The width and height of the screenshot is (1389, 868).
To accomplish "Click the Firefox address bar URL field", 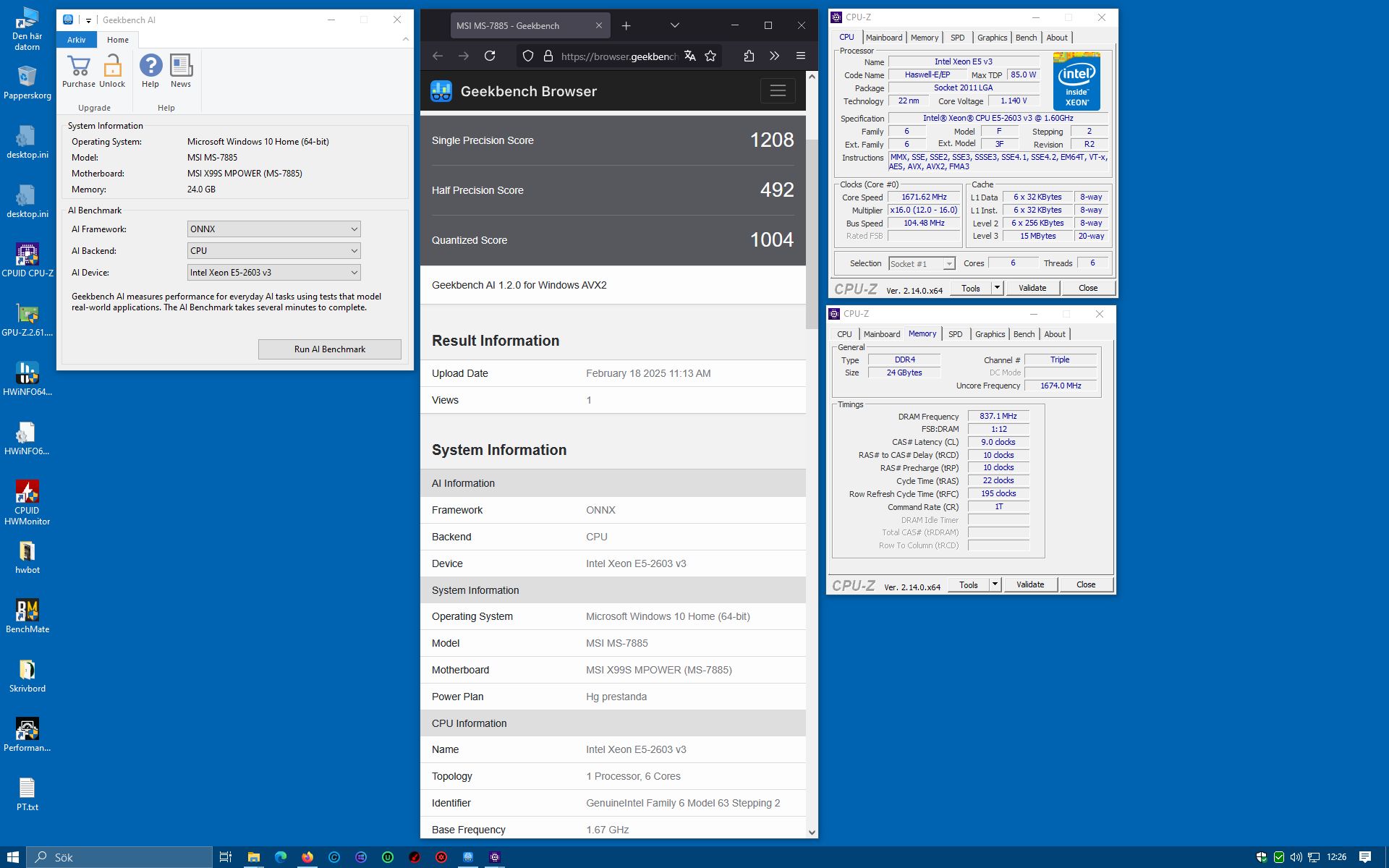I will pos(619,56).
